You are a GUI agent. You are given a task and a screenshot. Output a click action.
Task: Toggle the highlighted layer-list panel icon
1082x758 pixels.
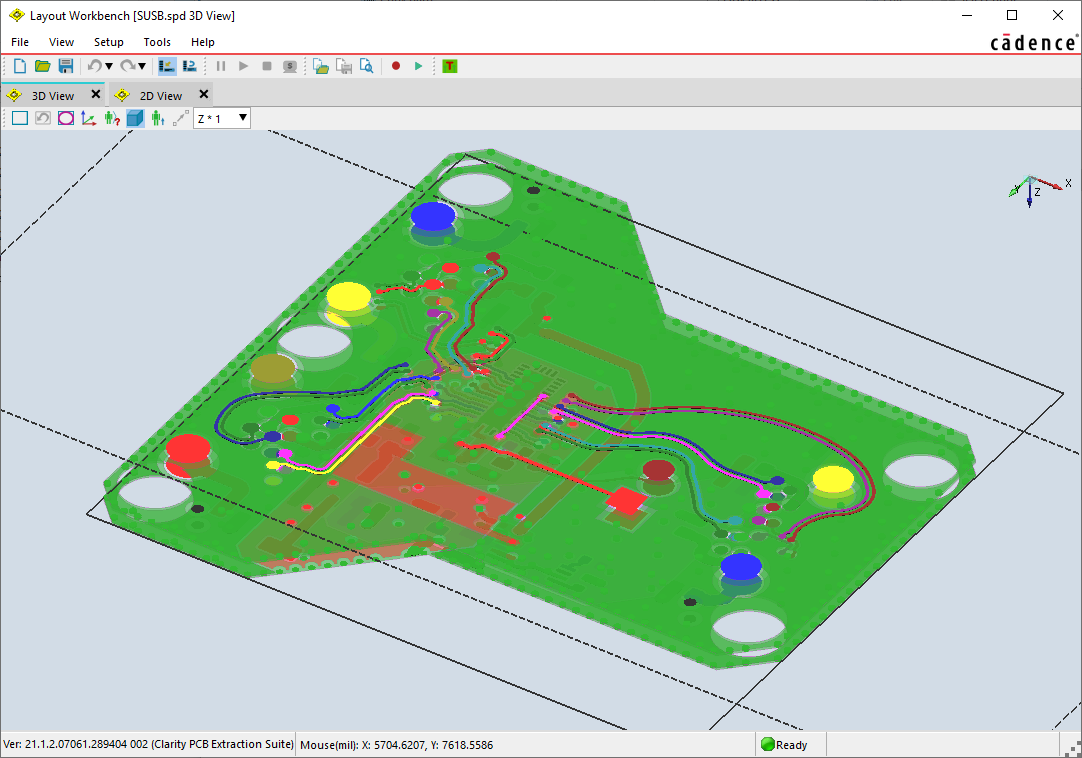(x=167, y=66)
